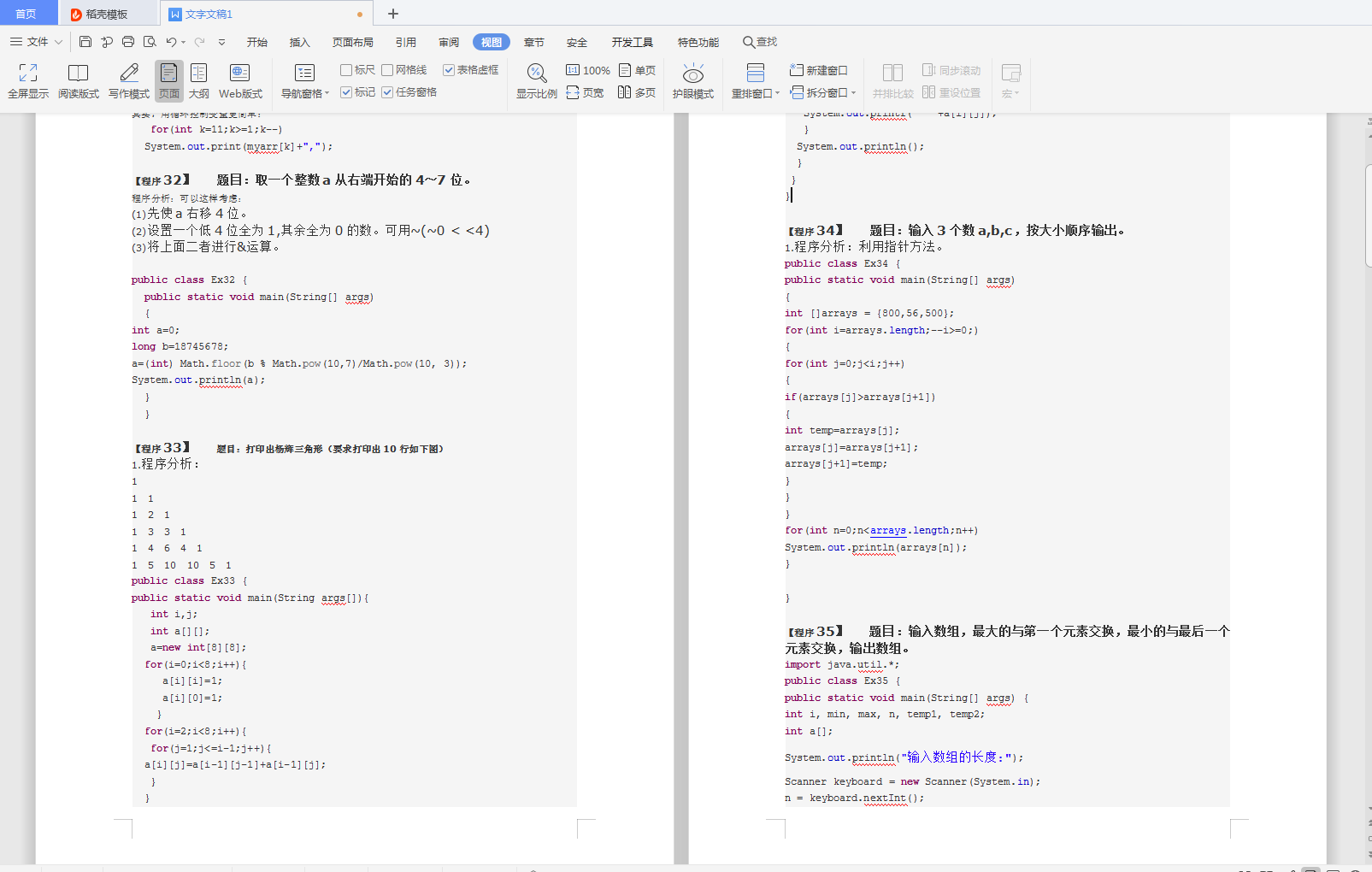Expand Navigation pane (导航窗格) dropdown arrow

(327, 93)
